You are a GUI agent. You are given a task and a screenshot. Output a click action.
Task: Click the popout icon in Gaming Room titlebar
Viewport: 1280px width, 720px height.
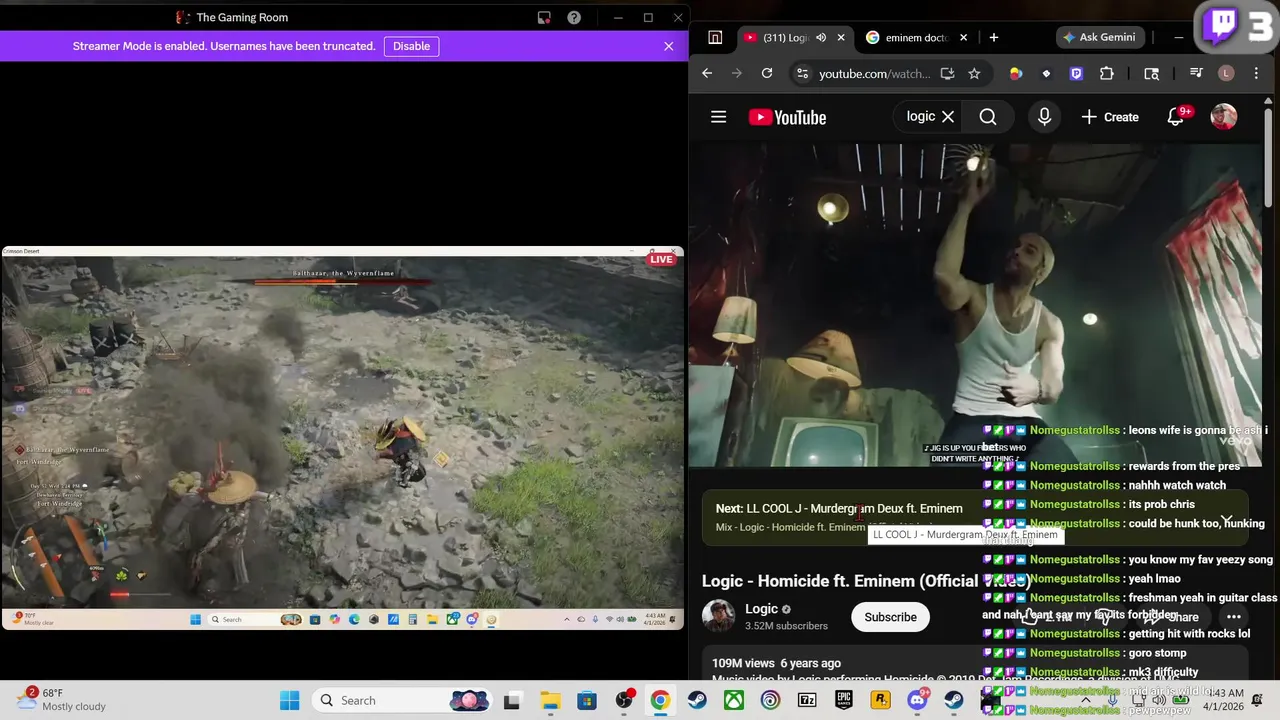pyautogui.click(x=544, y=17)
